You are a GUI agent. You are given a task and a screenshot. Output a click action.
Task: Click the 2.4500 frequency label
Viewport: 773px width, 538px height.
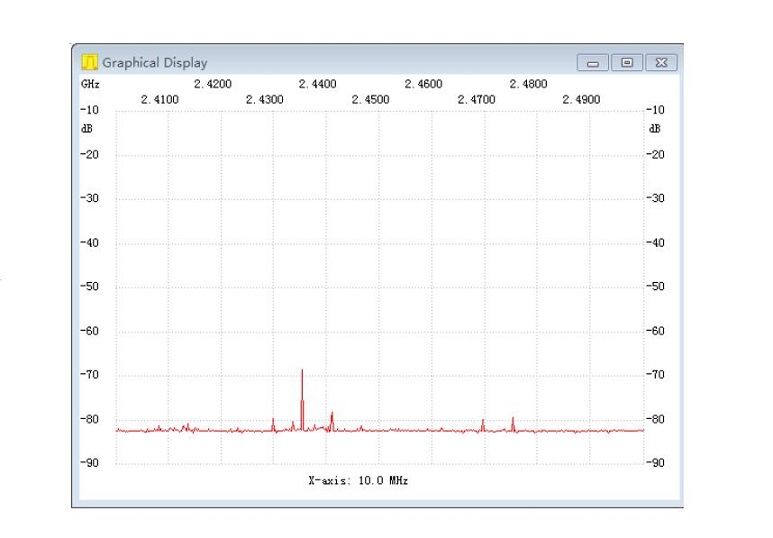tap(370, 100)
